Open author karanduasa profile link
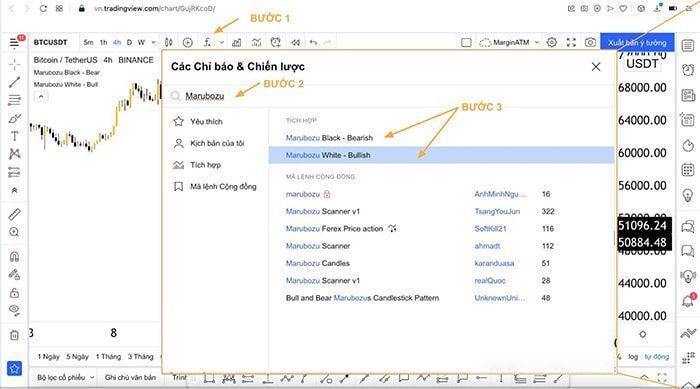 494,264
